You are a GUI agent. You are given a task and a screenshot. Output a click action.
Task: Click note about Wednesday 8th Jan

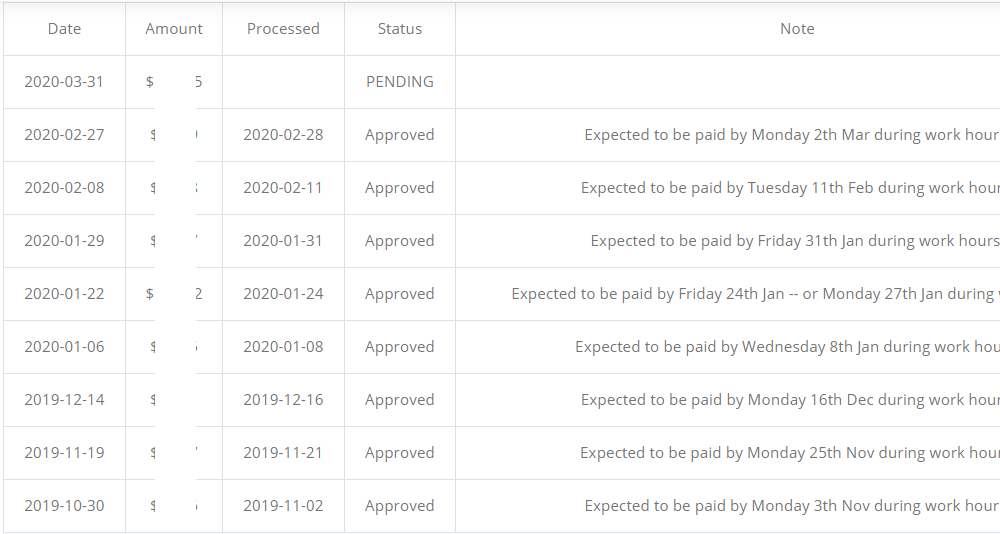tap(788, 346)
